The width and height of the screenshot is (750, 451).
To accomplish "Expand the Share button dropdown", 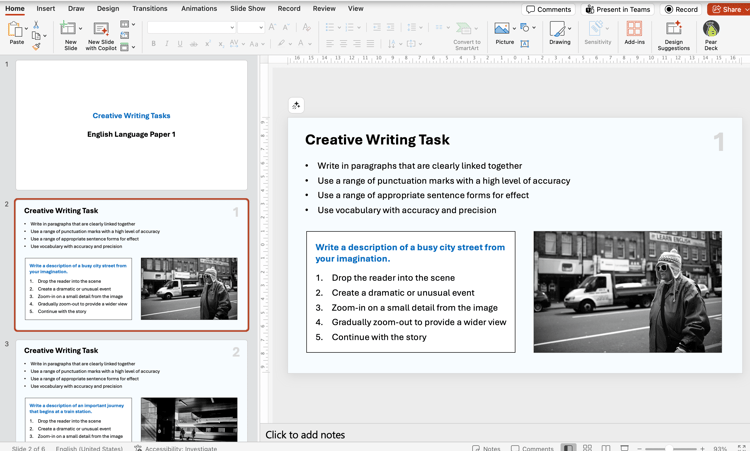I will click(746, 9).
